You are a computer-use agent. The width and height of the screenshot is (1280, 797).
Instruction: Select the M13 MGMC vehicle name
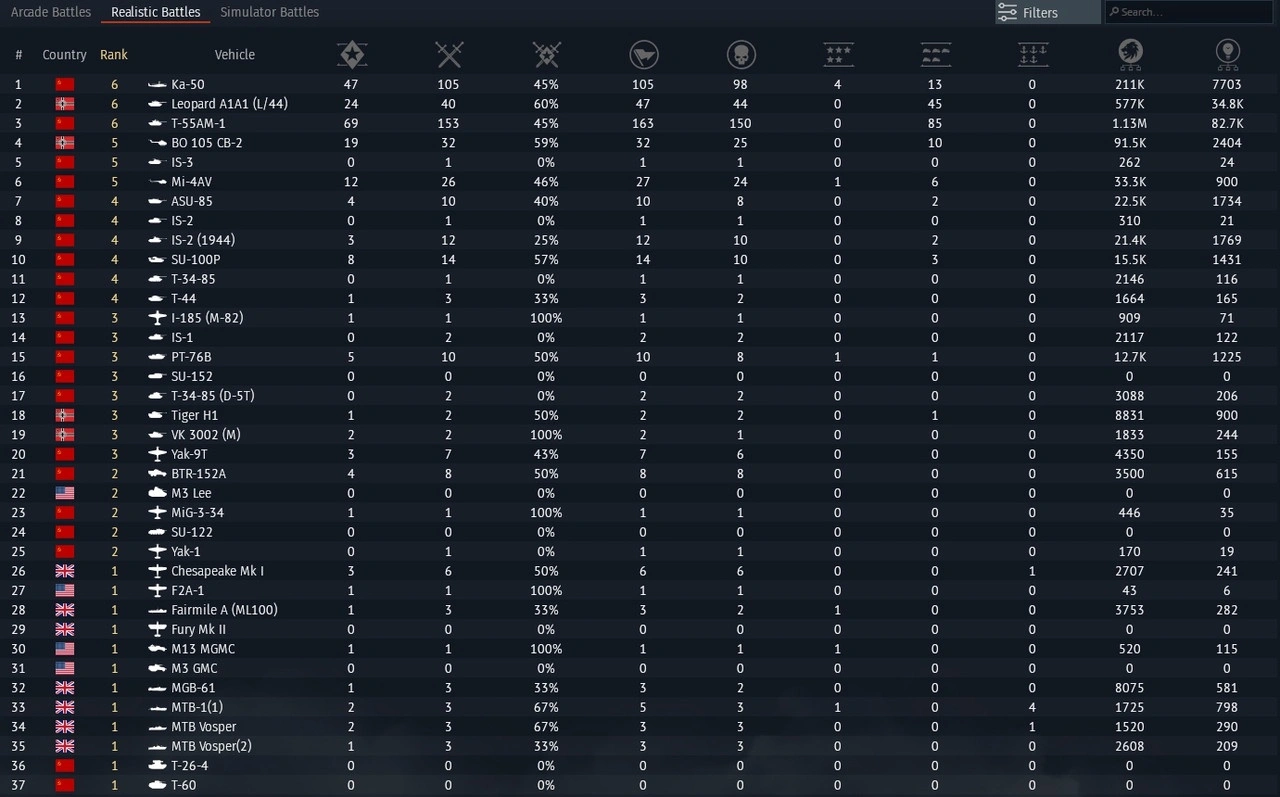tap(203, 649)
